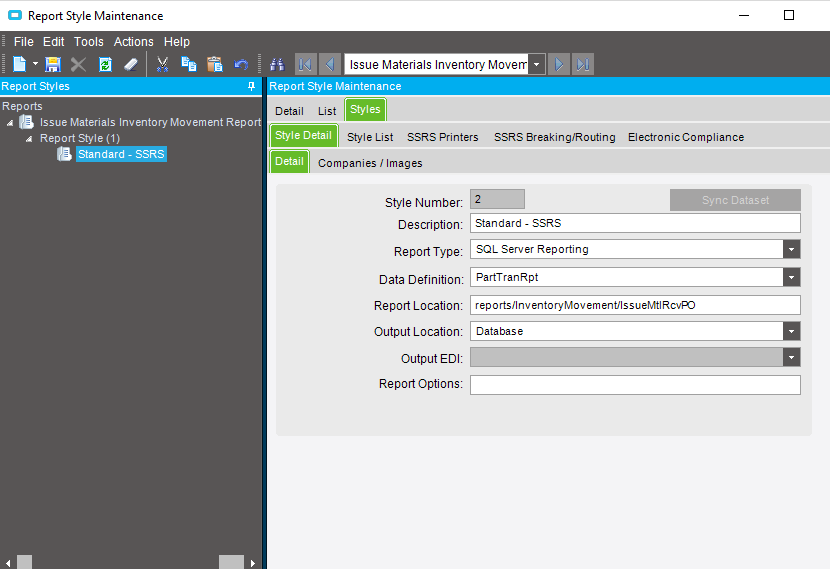Pin the Report Styles panel
This screenshot has height=569, width=830.
tap(252, 87)
